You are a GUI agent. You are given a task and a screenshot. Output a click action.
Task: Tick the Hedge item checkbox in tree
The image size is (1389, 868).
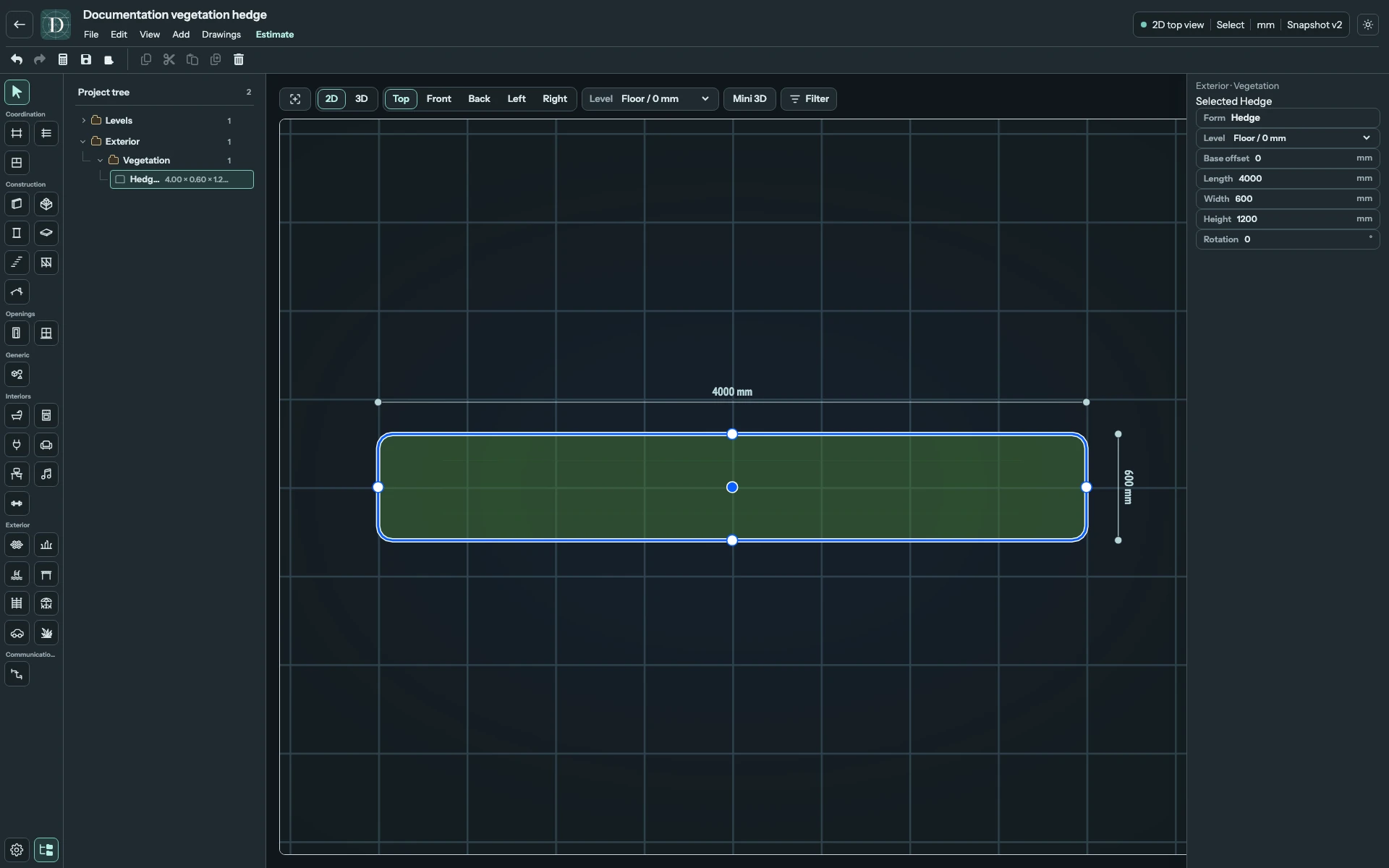[x=121, y=179]
